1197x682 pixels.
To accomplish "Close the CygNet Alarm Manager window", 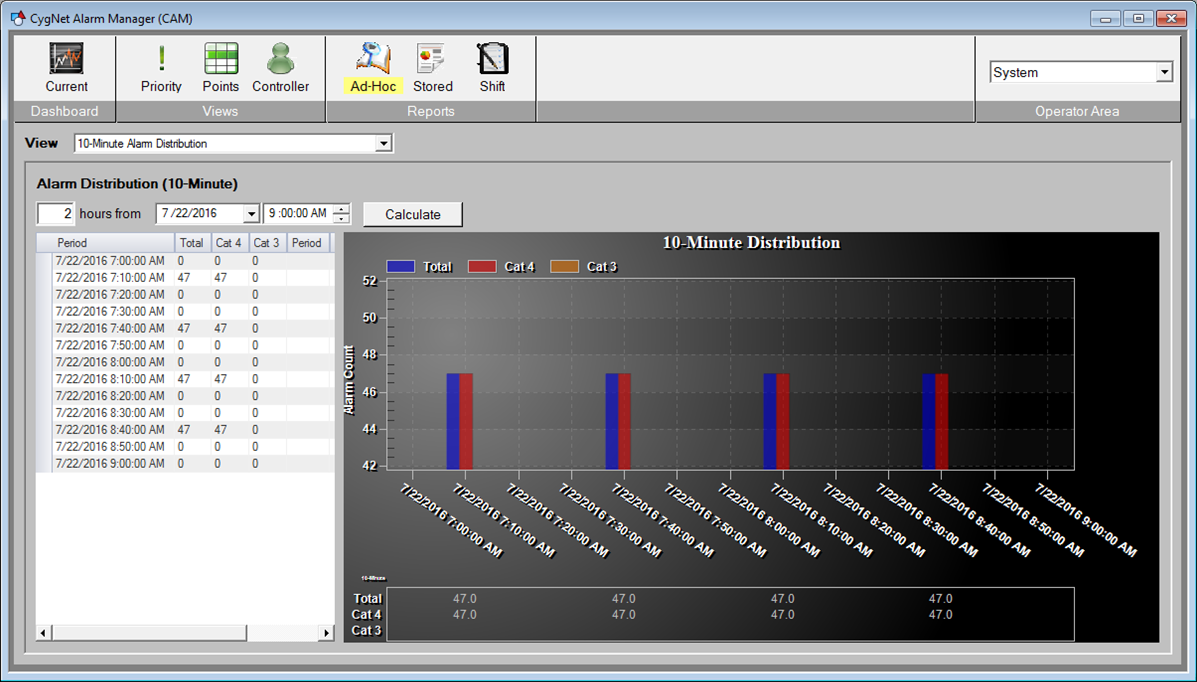I will coord(1172,18).
